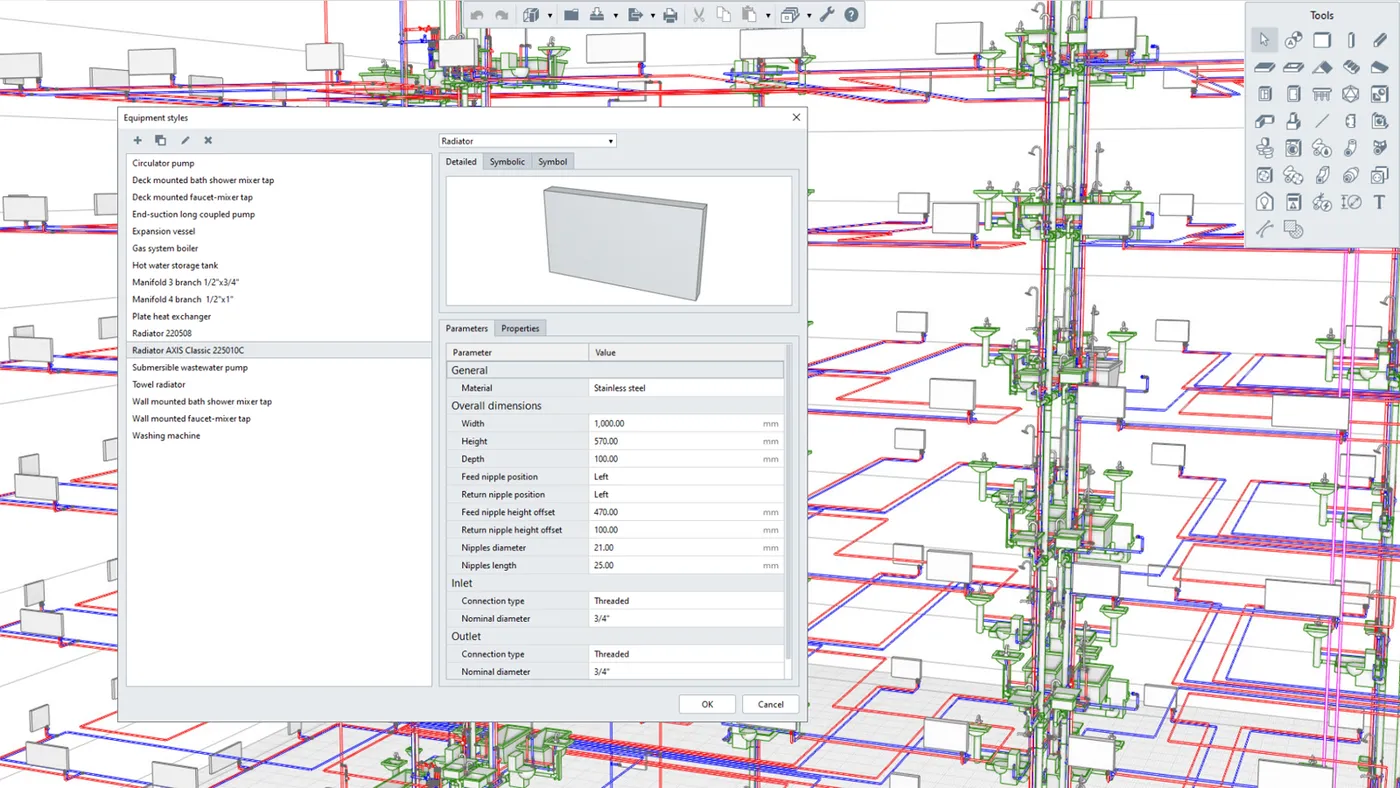Dismiss the dialog with the Cancel button

tap(770, 703)
